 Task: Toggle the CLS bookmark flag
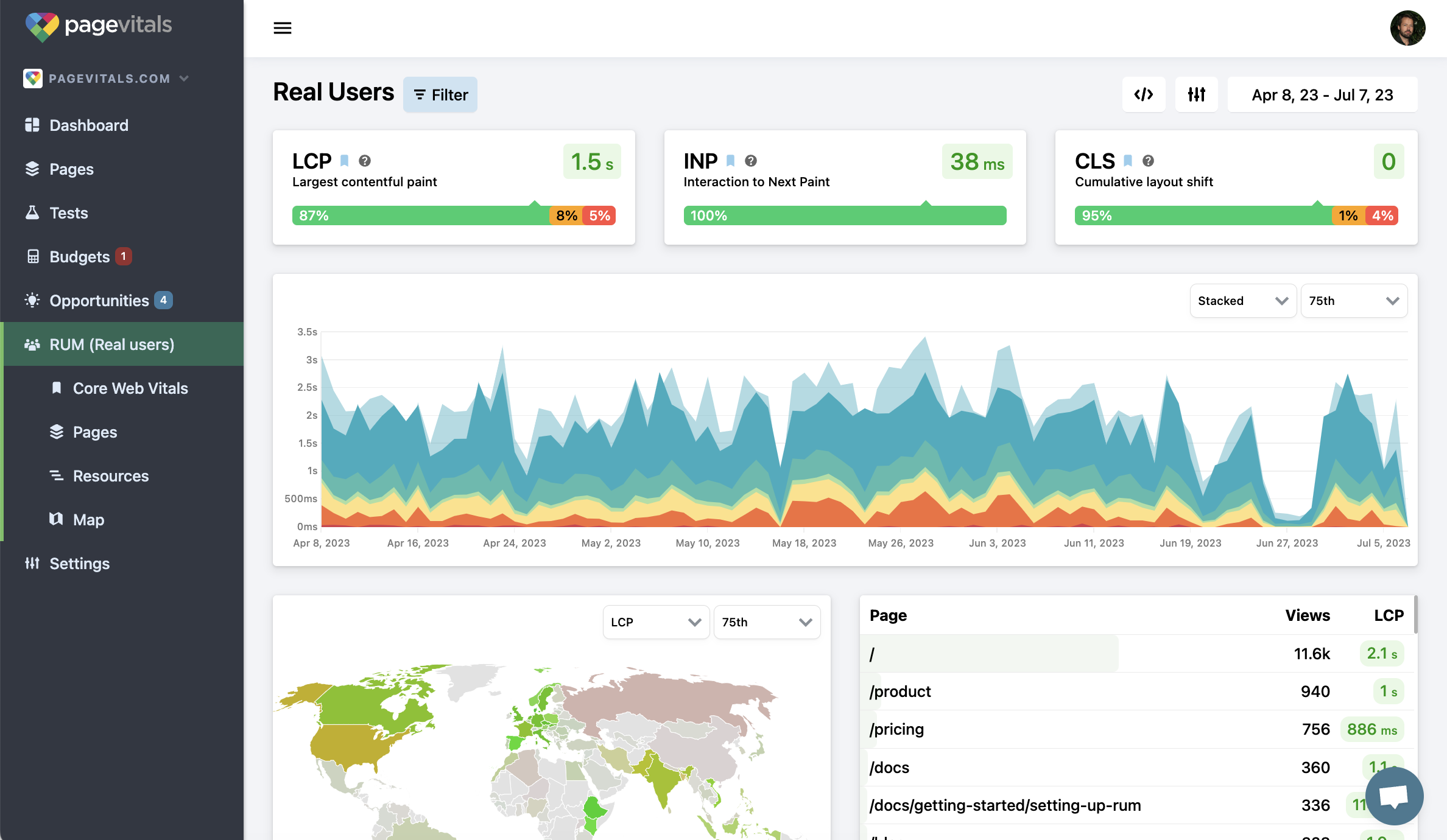tap(1128, 161)
